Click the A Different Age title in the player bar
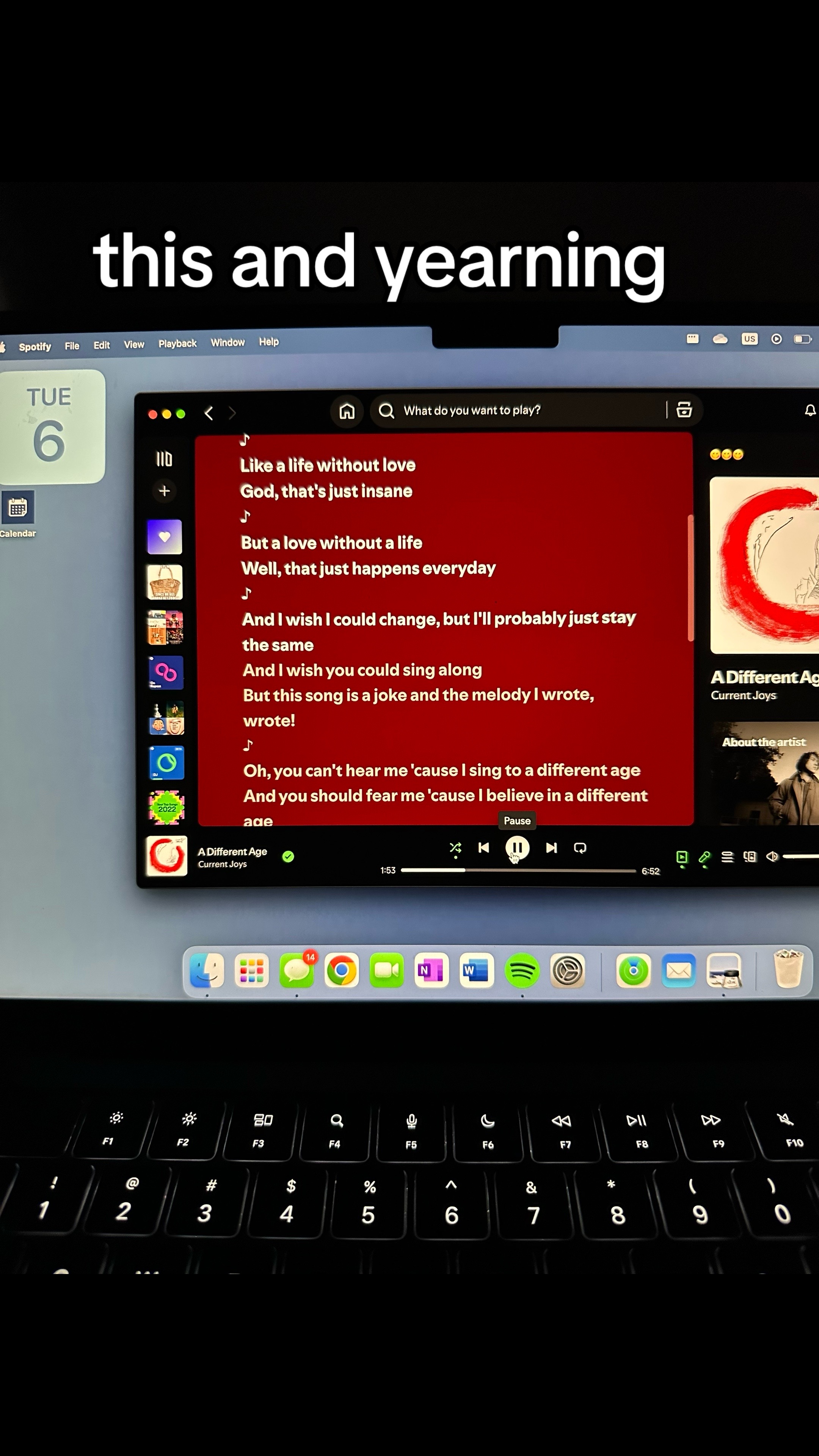 click(232, 852)
